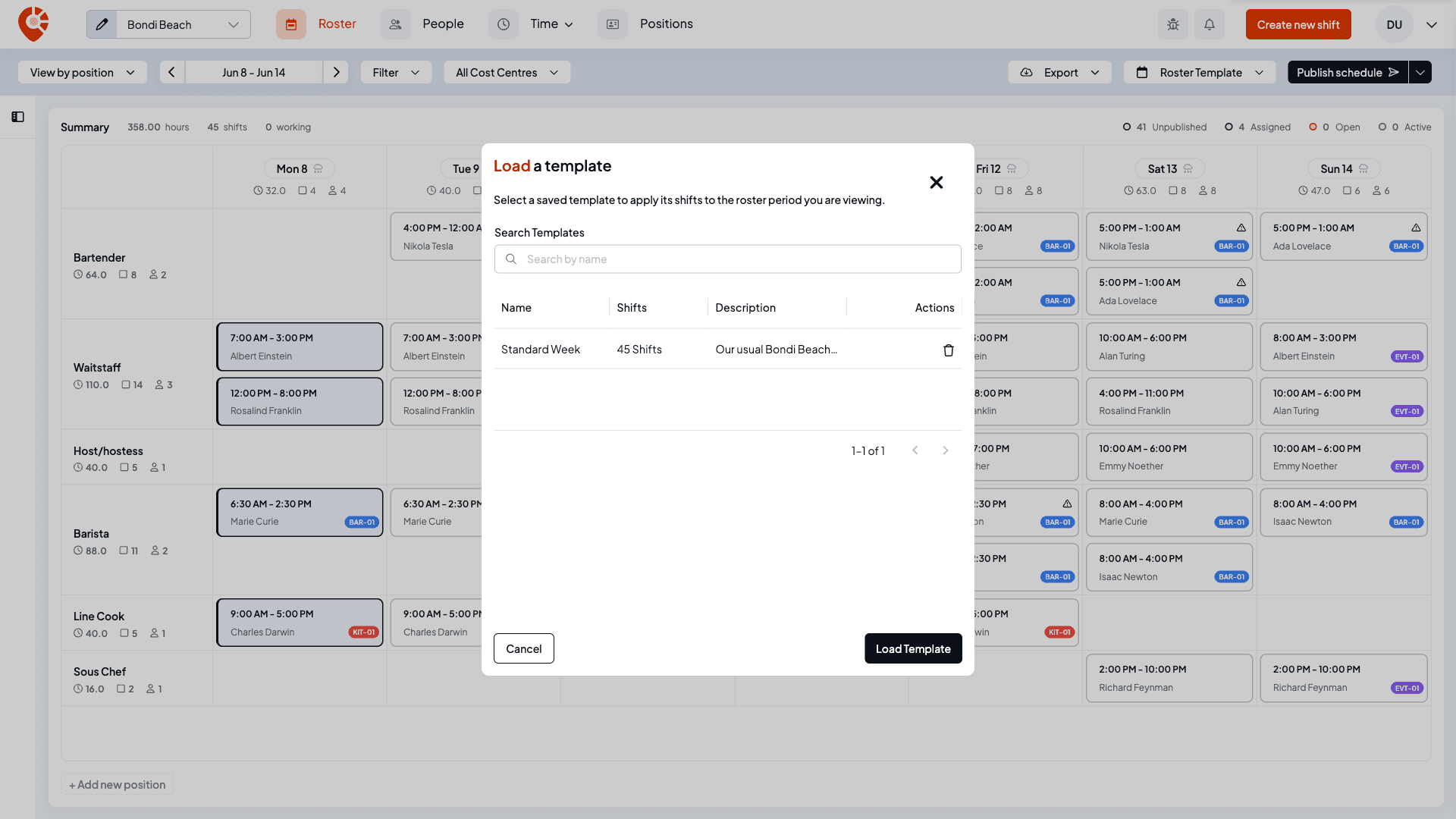Click the Positions ID card icon

[612, 24]
